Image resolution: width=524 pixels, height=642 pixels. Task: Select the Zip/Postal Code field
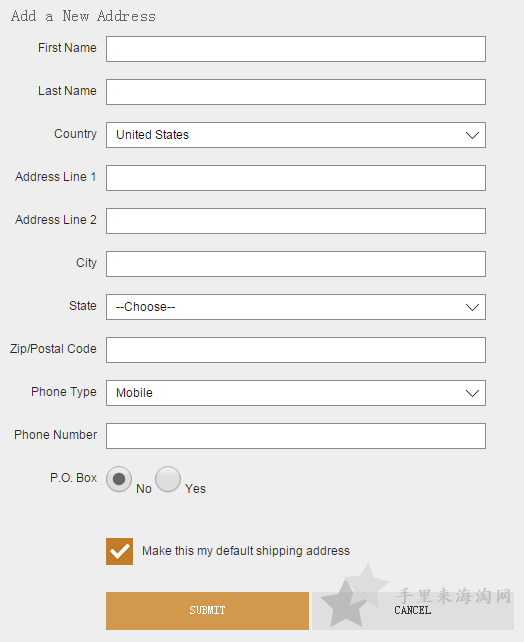coord(296,350)
